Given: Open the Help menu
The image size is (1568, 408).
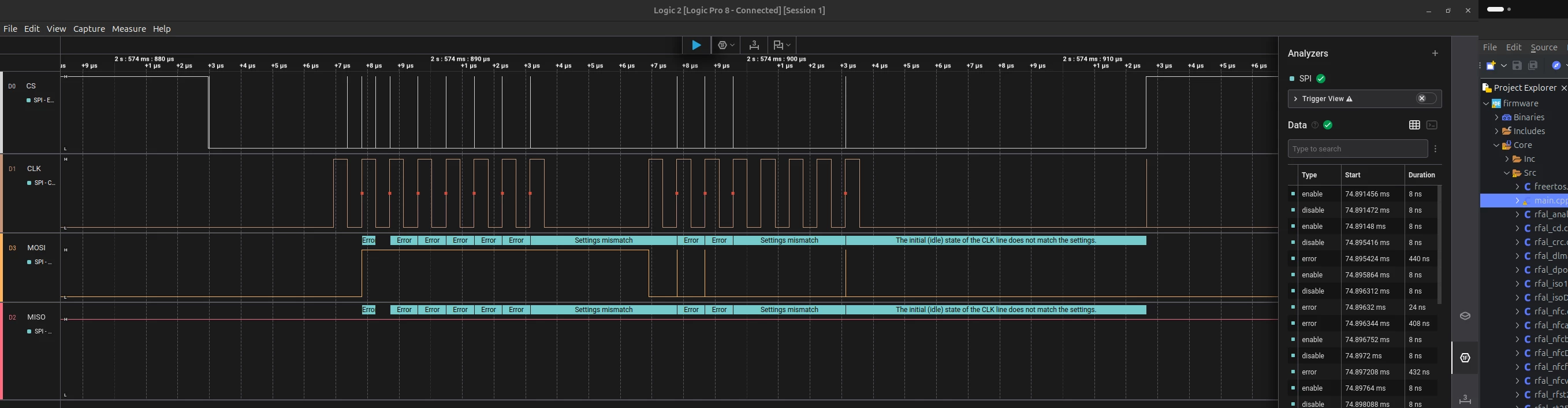Looking at the screenshot, I should click(x=161, y=29).
